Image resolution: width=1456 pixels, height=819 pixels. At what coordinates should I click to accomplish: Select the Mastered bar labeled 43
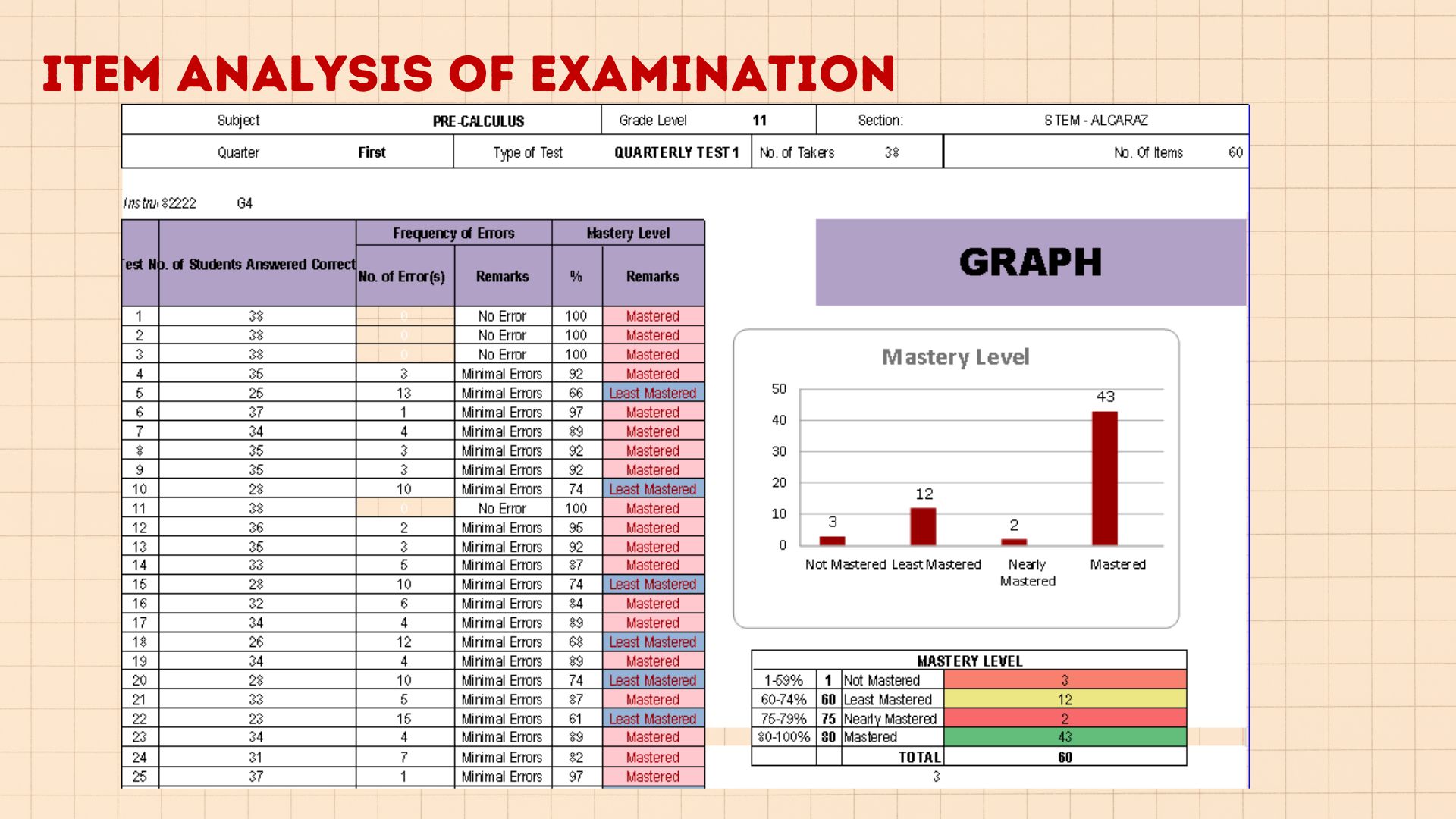click(1104, 478)
